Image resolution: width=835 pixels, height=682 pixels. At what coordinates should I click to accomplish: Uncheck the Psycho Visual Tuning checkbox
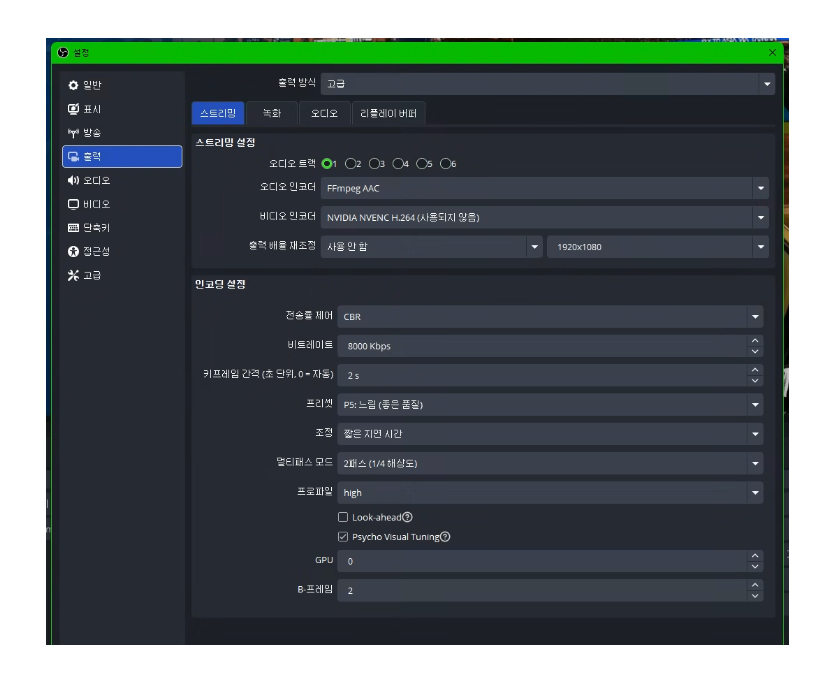343,537
